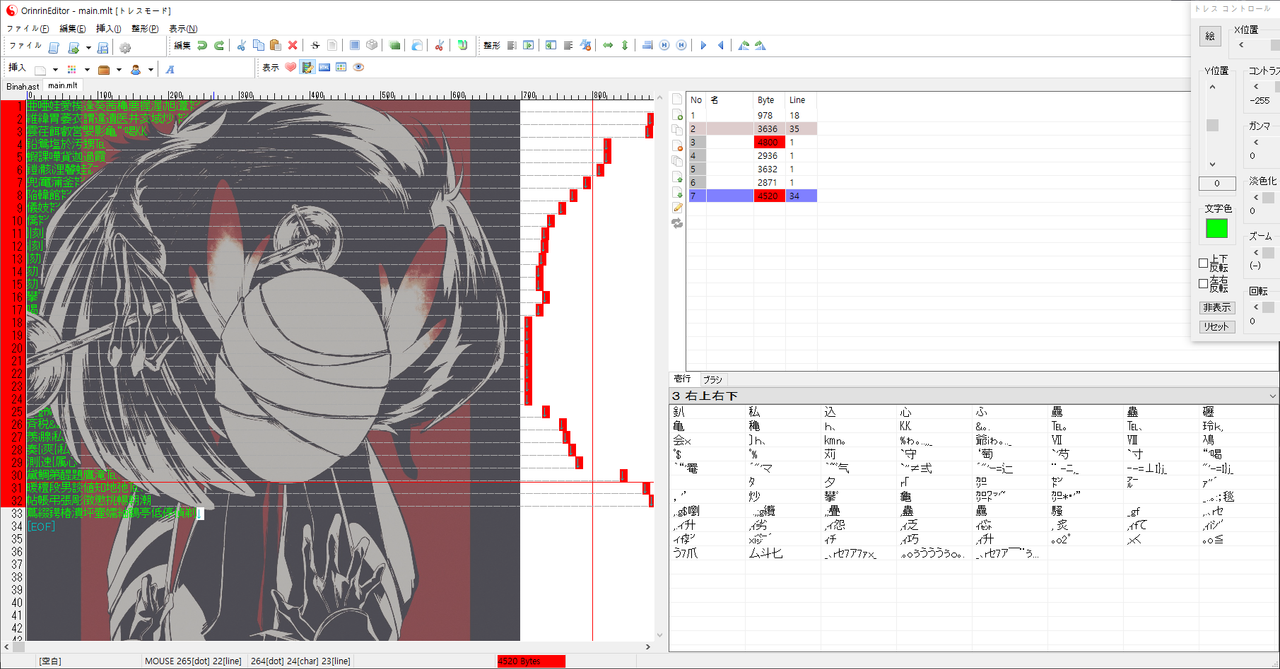Viewport: 1280px width, 669px height.
Task: Click the 絵 button in trace control
Action: (x=1210, y=36)
